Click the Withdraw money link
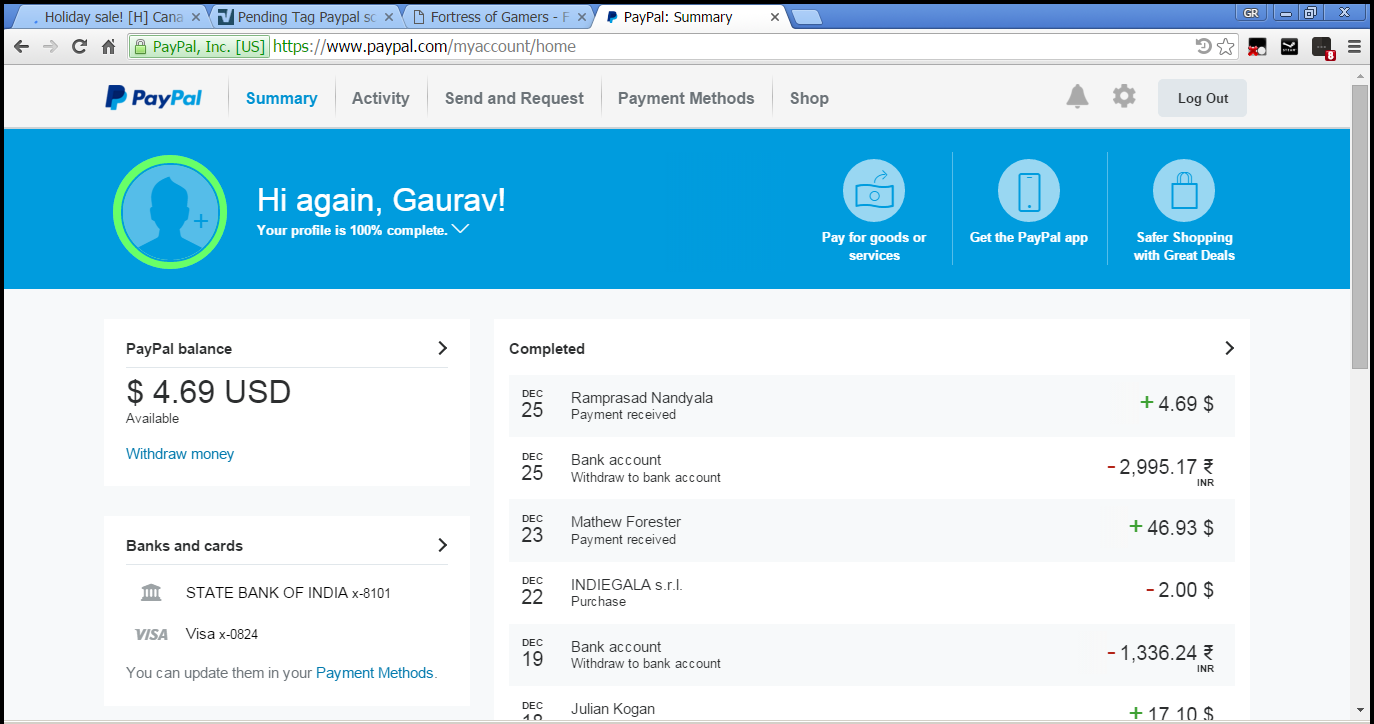The height and width of the screenshot is (724, 1374). coord(180,454)
